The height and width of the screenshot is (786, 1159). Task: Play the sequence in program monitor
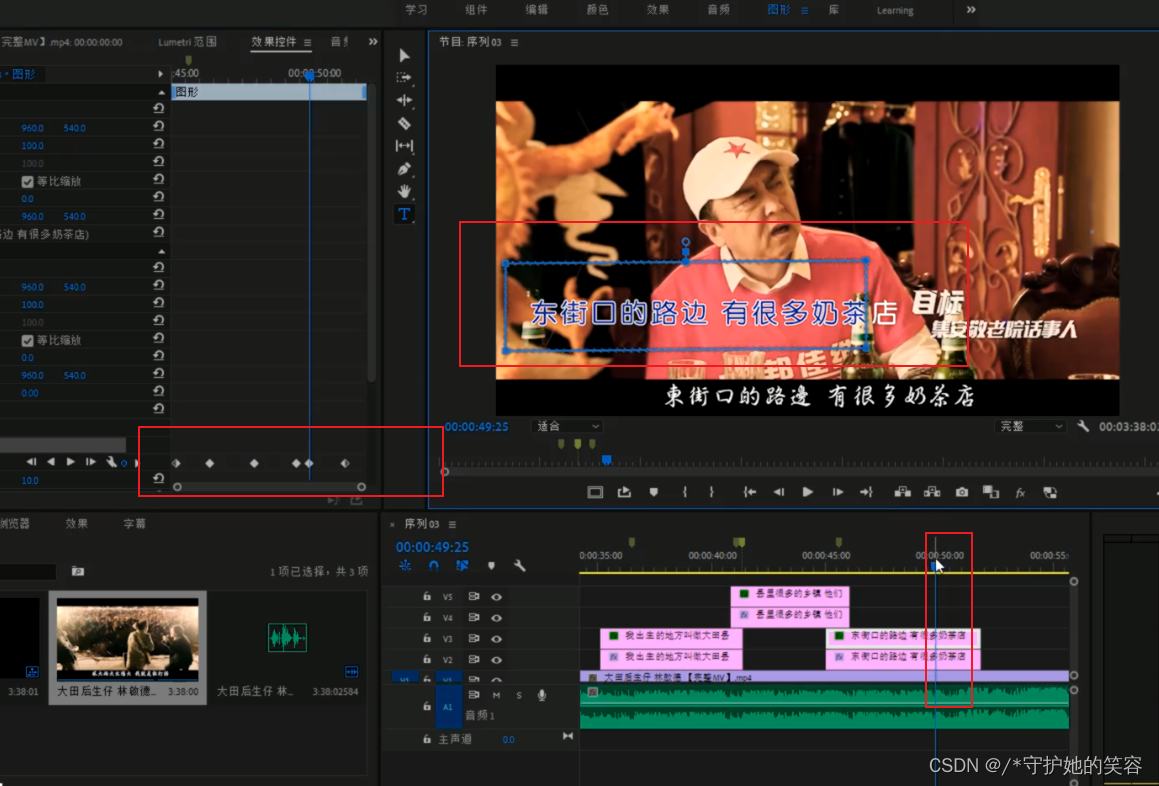coord(808,492)
